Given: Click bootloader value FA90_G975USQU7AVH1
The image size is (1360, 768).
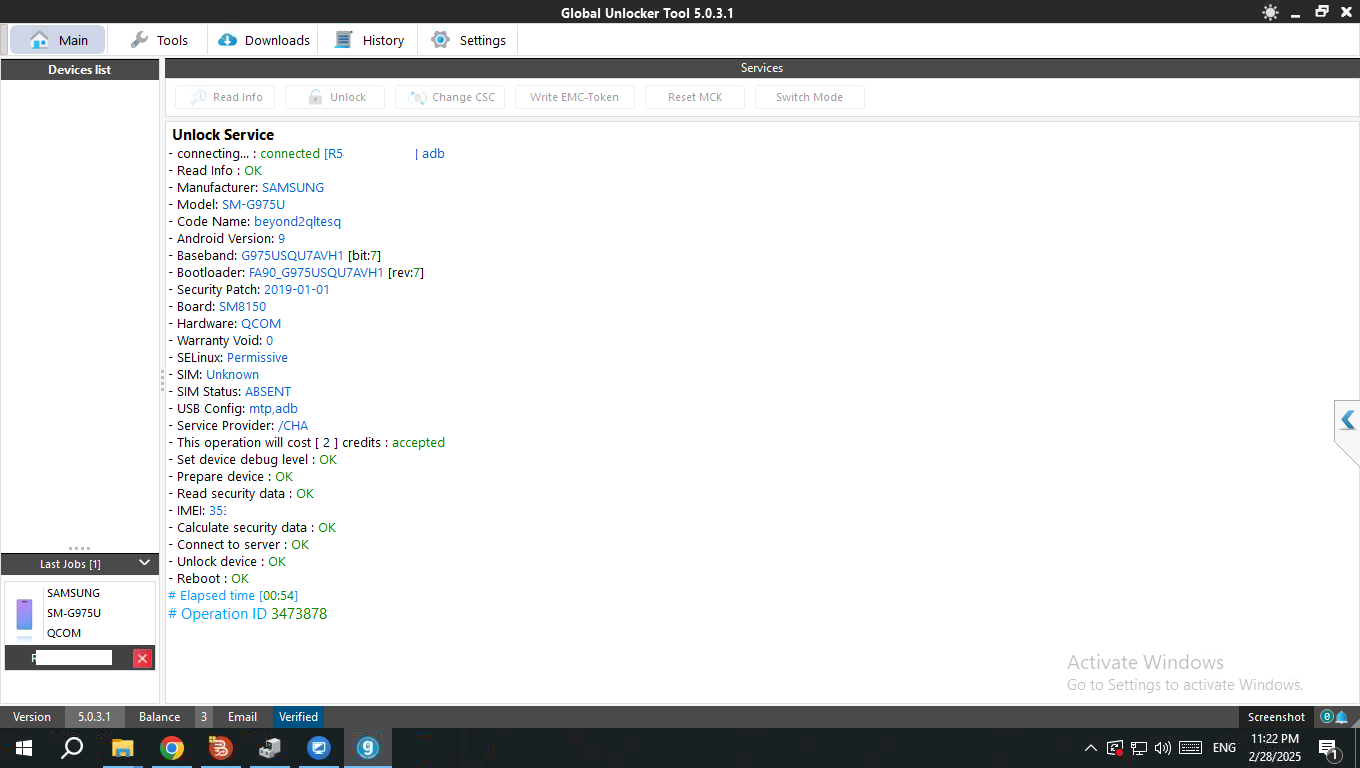Looking at the screenshot, I should coord(316,273).
